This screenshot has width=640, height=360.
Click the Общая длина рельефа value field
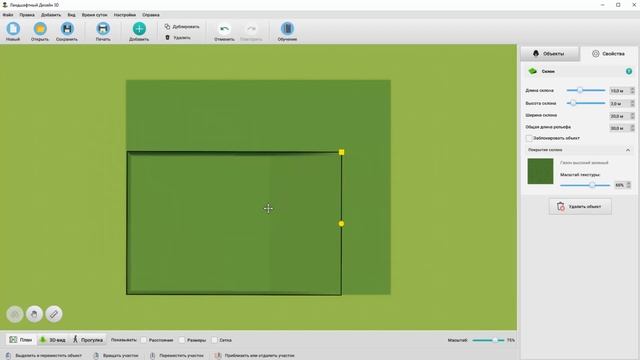pos(619,128)
